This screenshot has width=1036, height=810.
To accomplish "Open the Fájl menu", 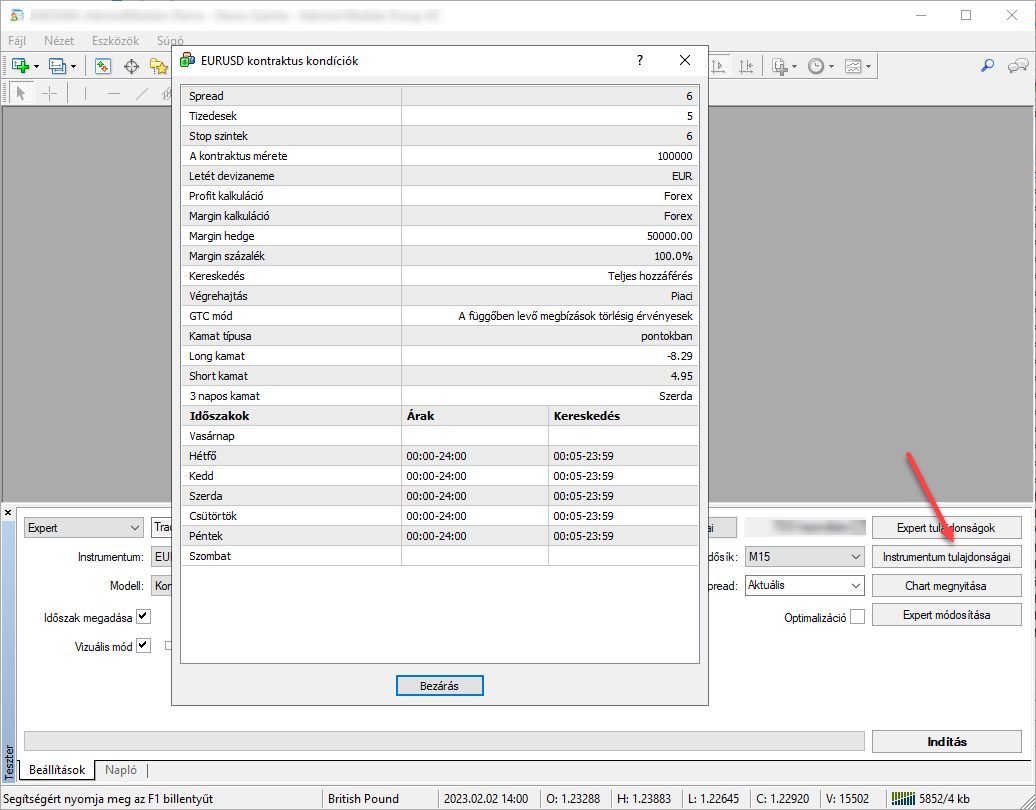I will click(17, 41).
